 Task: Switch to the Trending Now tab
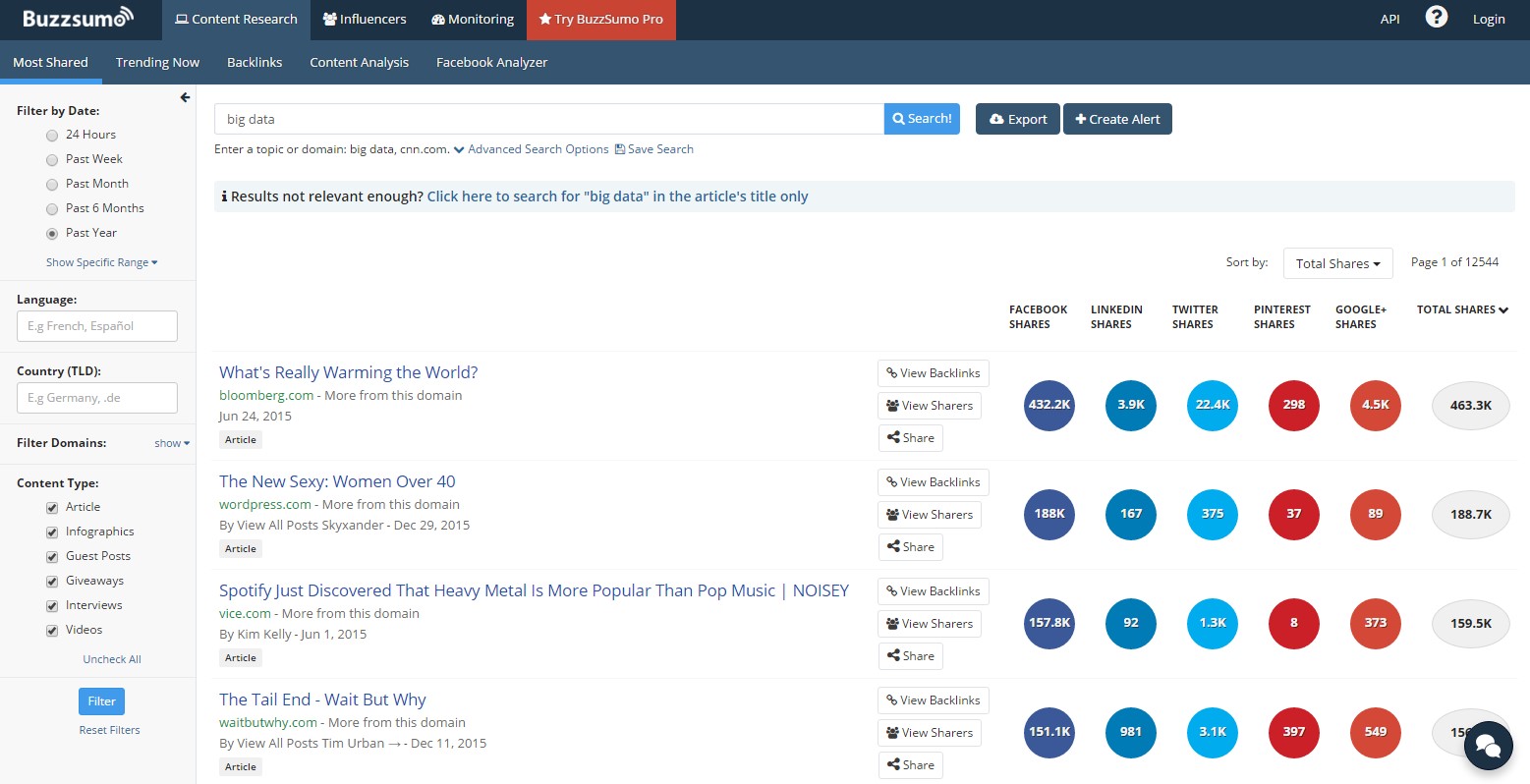coord(157,62)
